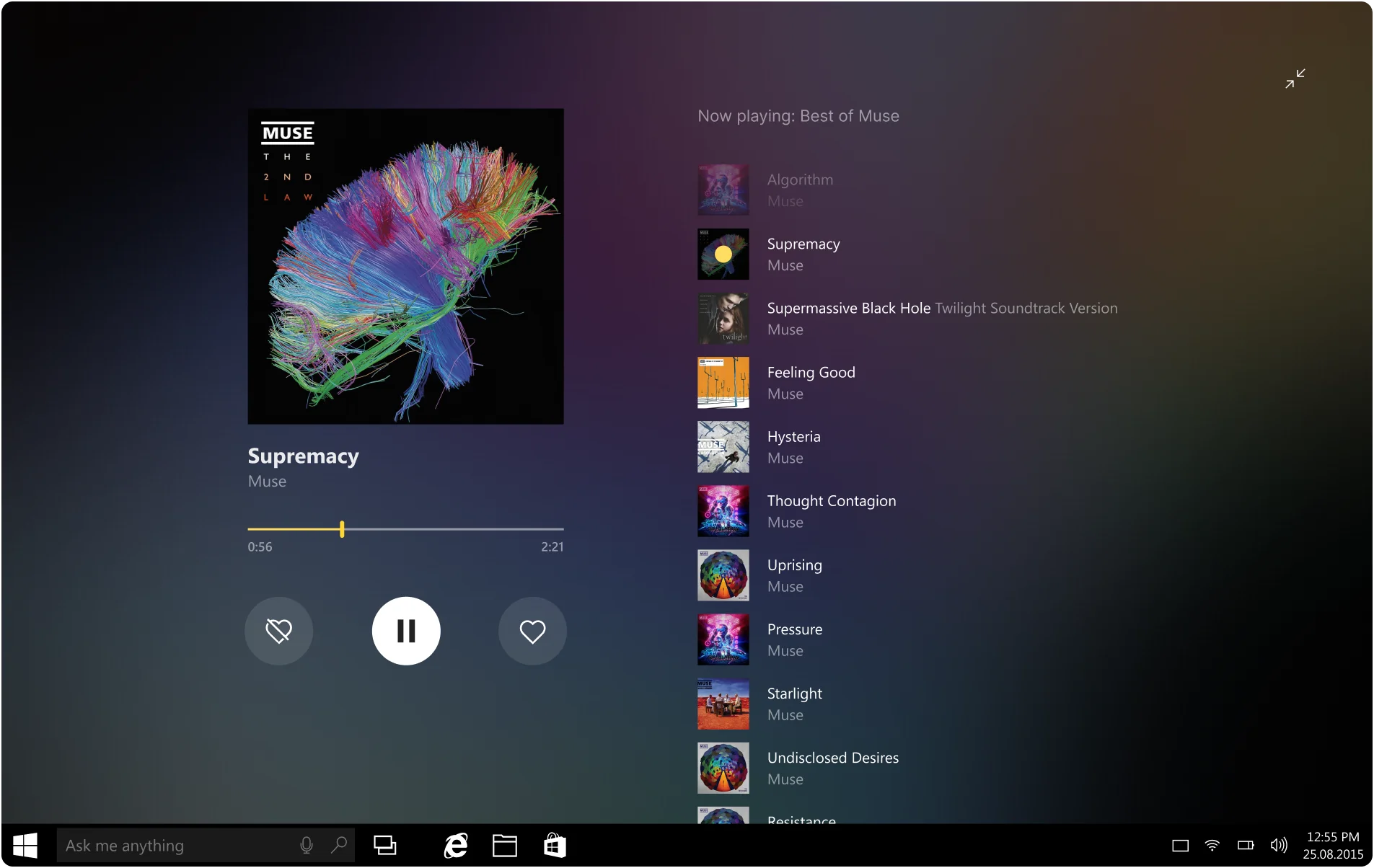Screen dimensions: 1374x868
Task: Play 'Thought Contagion' track
Action: [x=832, y=501]
